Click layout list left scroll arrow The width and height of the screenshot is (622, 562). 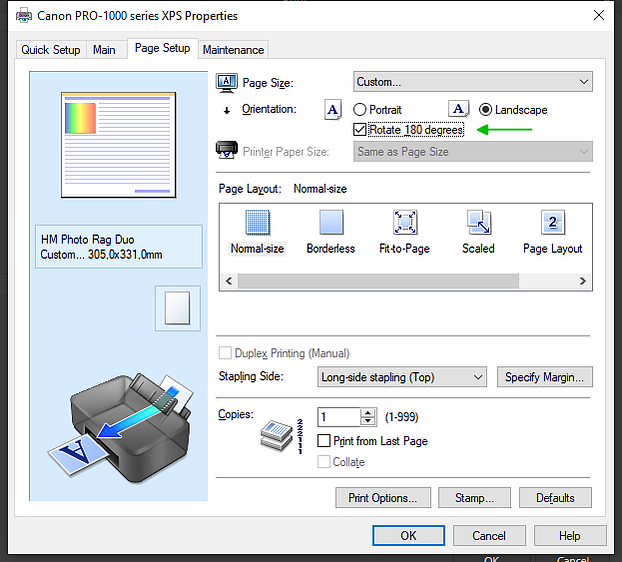[x=229, y=281]
